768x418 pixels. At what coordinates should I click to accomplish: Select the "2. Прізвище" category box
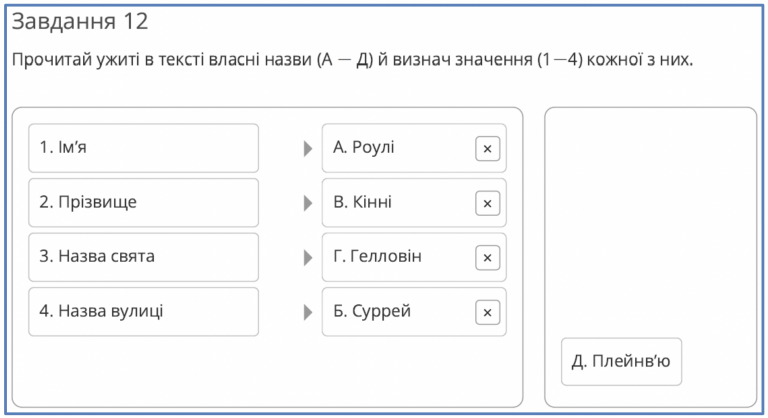tap(144, 203)
